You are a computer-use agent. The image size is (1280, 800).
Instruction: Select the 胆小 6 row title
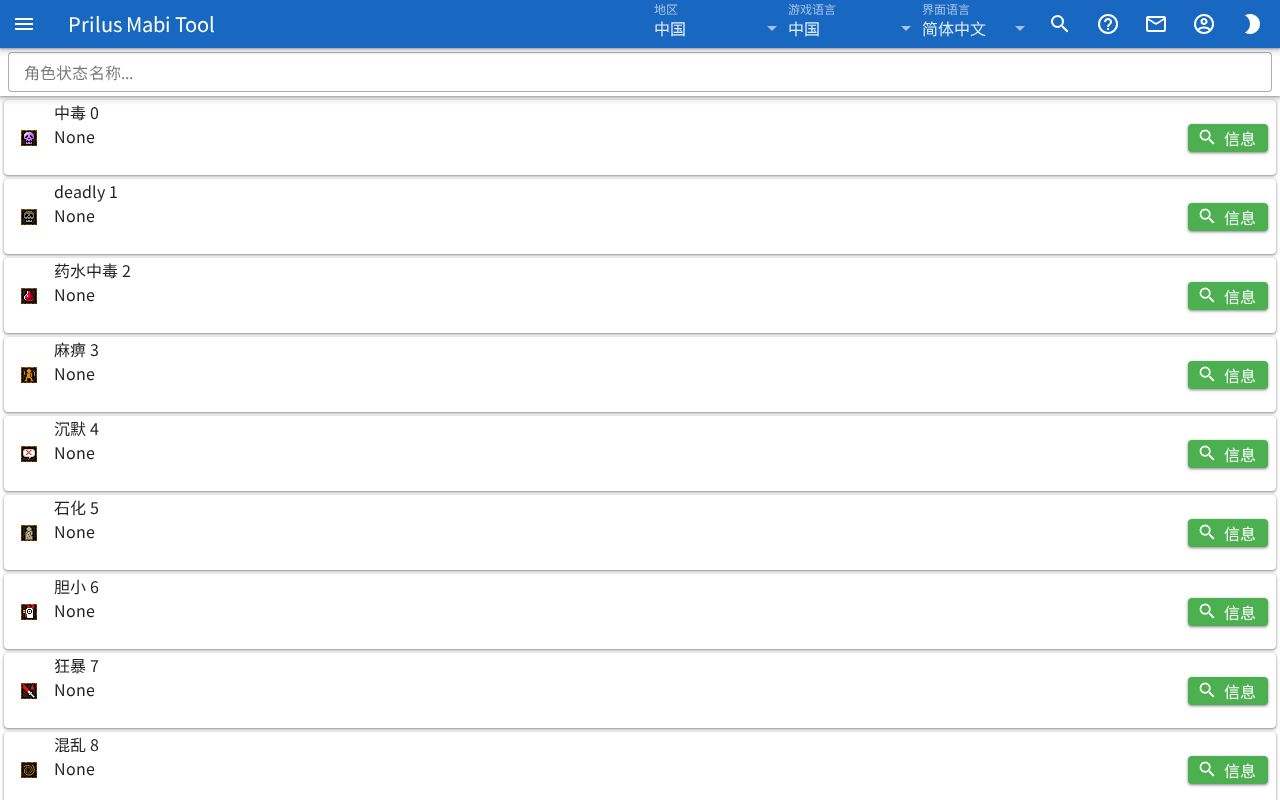[76, 587]
